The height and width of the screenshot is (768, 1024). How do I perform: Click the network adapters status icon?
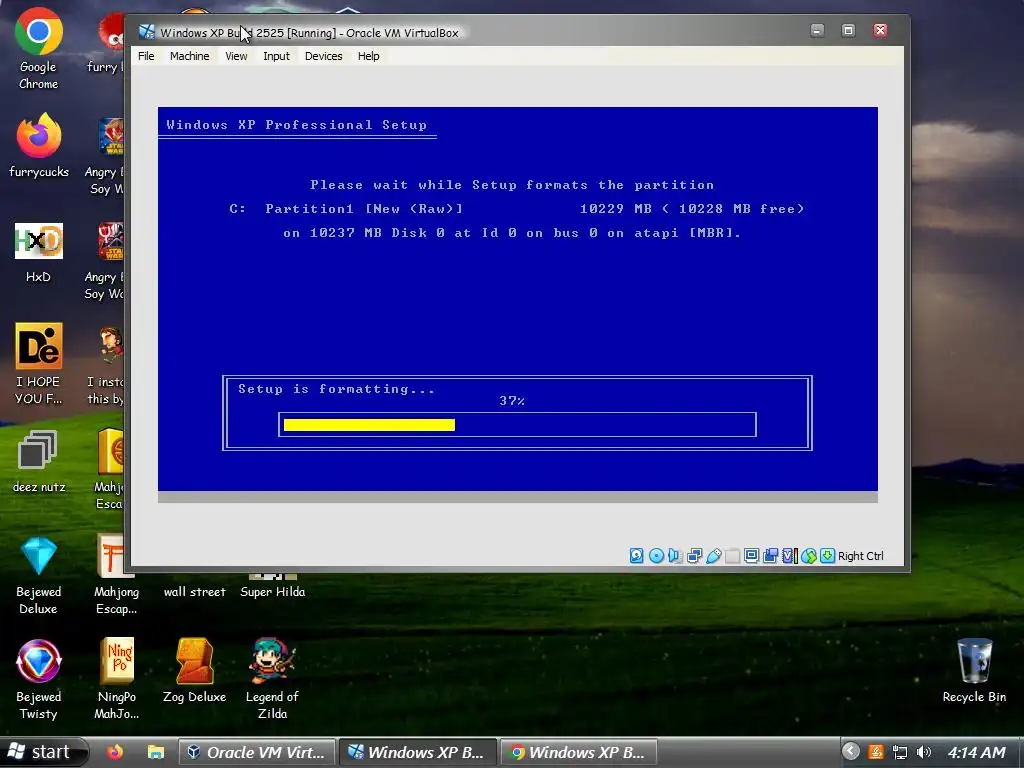694,556
